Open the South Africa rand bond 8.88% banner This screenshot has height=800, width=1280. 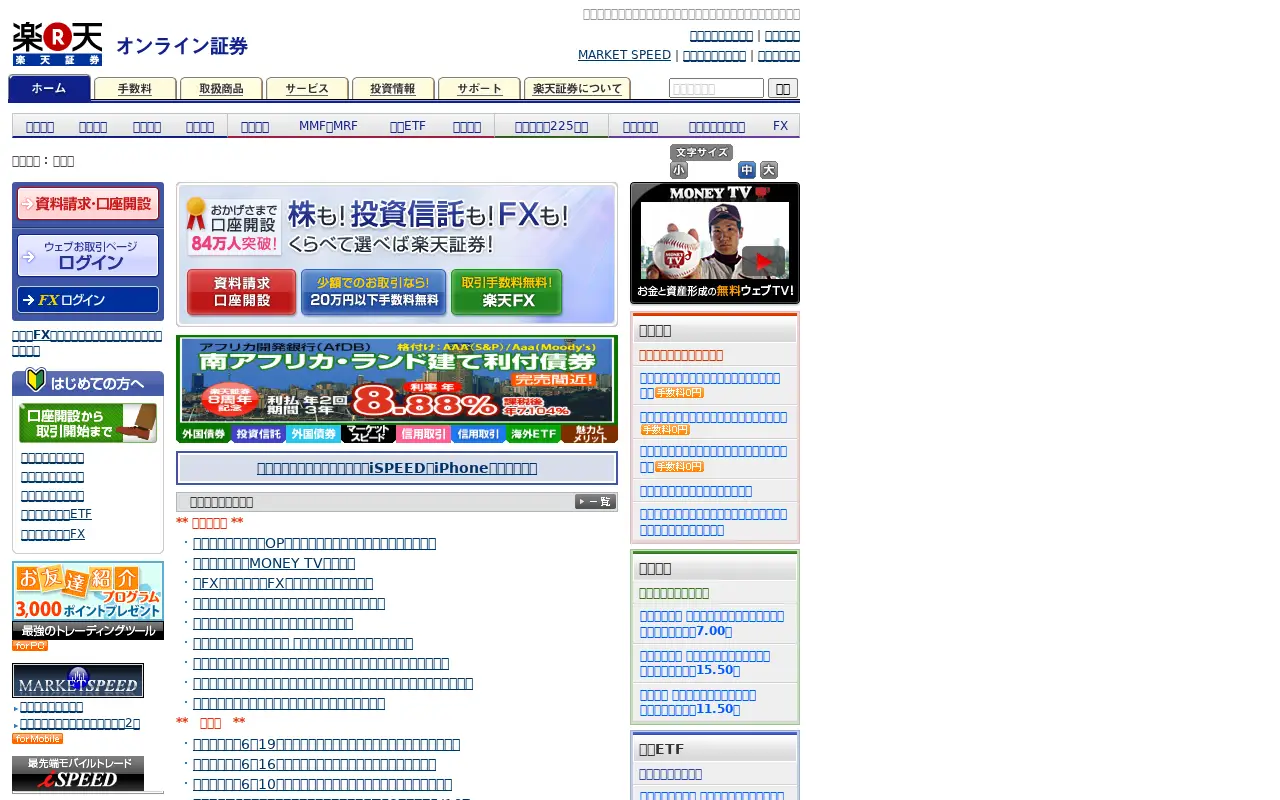[x=397, y=380]
